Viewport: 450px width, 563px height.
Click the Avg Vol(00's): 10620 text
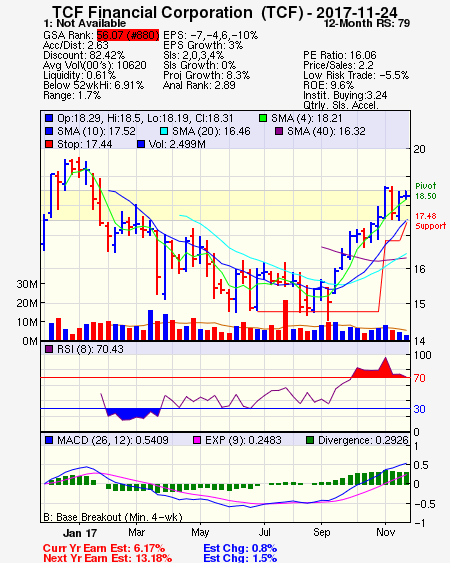95,65
